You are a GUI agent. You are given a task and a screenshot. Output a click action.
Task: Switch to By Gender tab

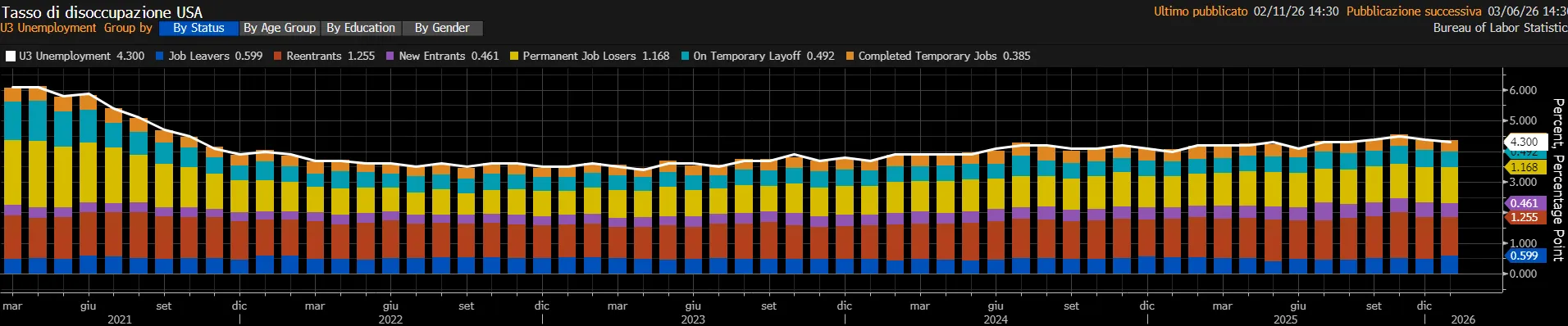pyautogui.click(x=442, y=28)
